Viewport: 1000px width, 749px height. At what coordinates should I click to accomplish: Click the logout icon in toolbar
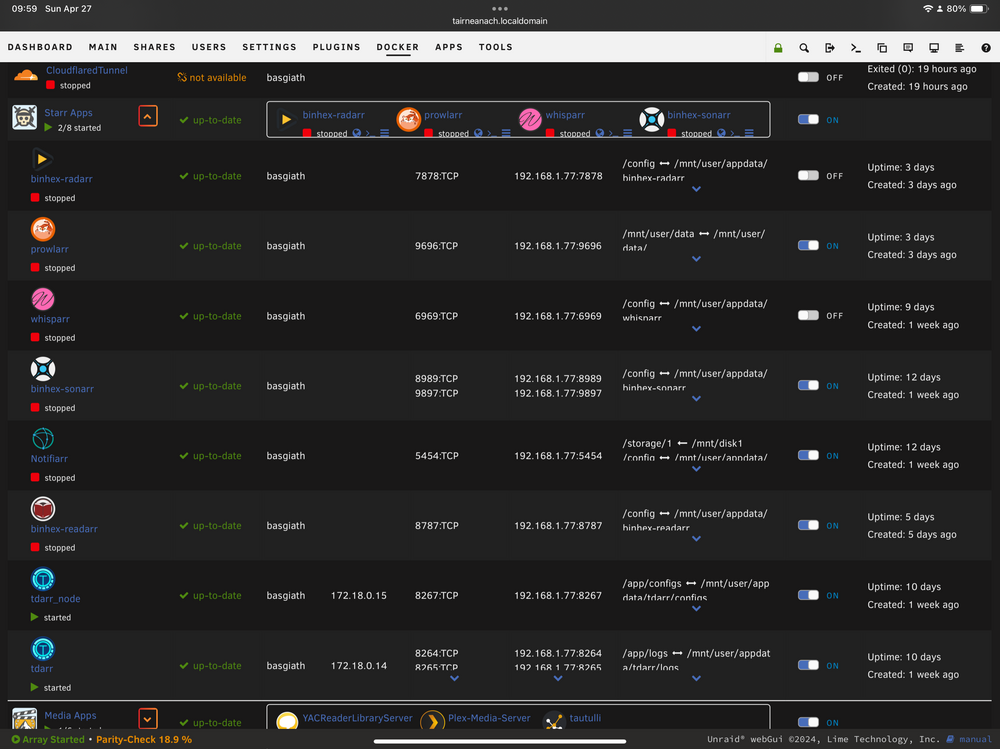pos(830,48)
